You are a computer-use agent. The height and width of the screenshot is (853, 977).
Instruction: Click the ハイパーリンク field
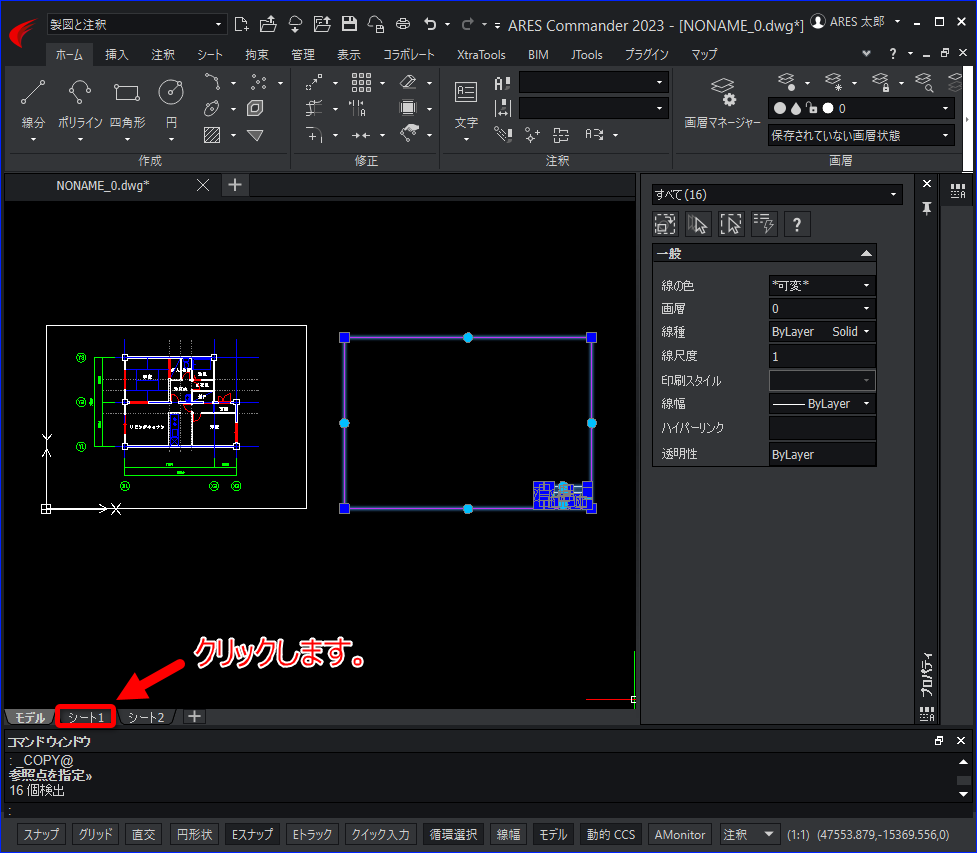822,428
